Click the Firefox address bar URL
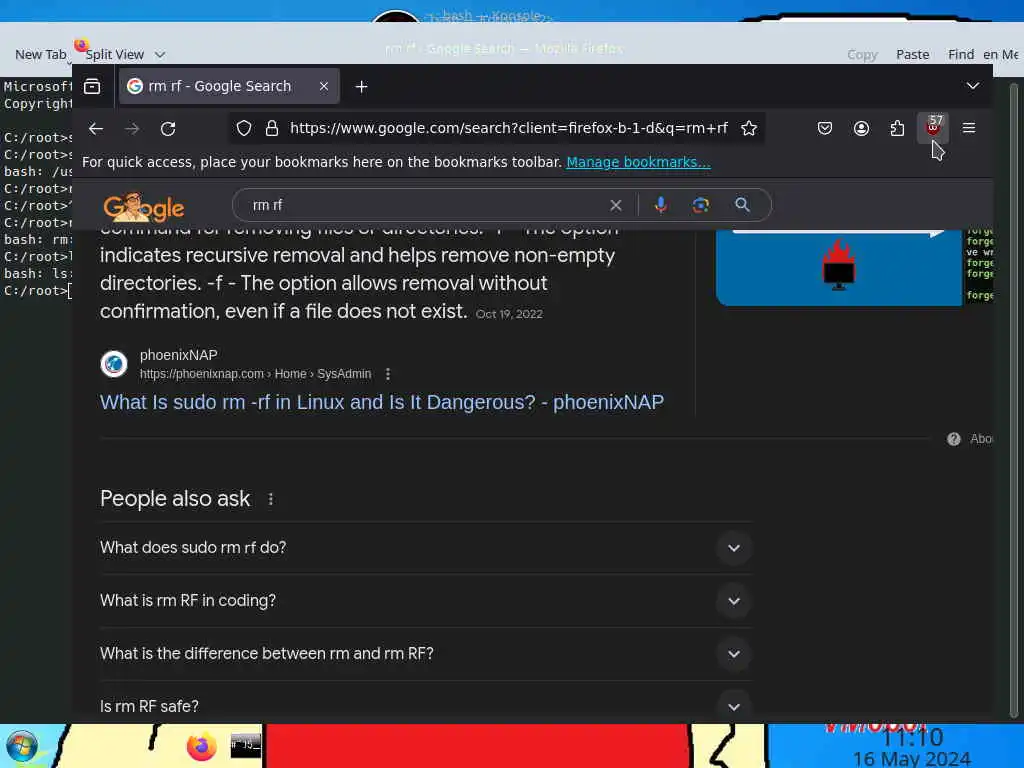 [509, 128]
